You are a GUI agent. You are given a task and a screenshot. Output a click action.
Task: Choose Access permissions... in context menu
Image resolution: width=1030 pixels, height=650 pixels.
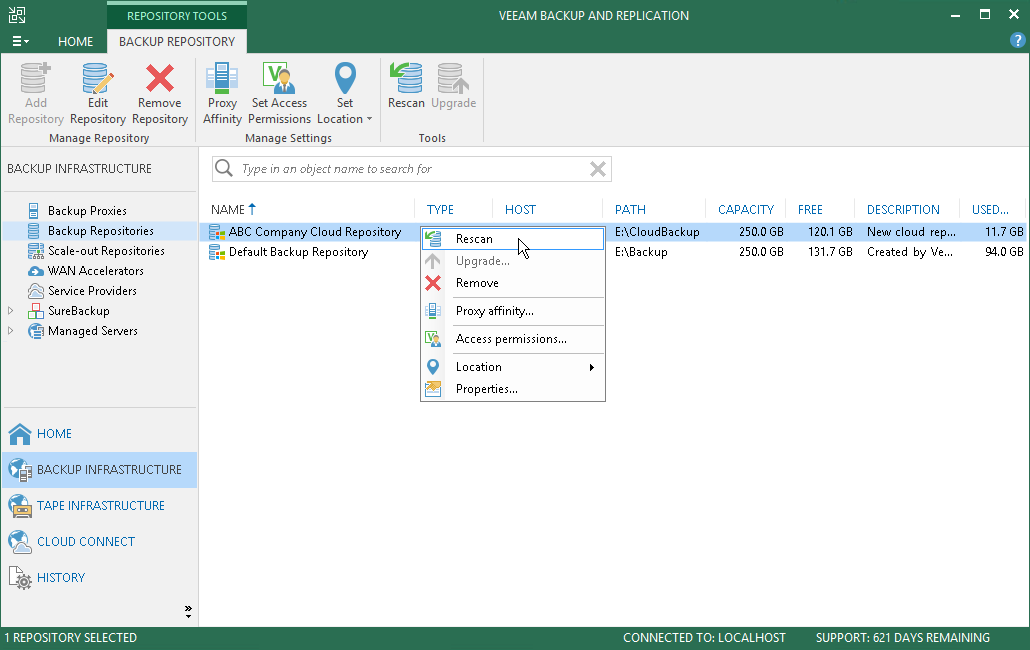pyautogui.click(x=512, y=339)
